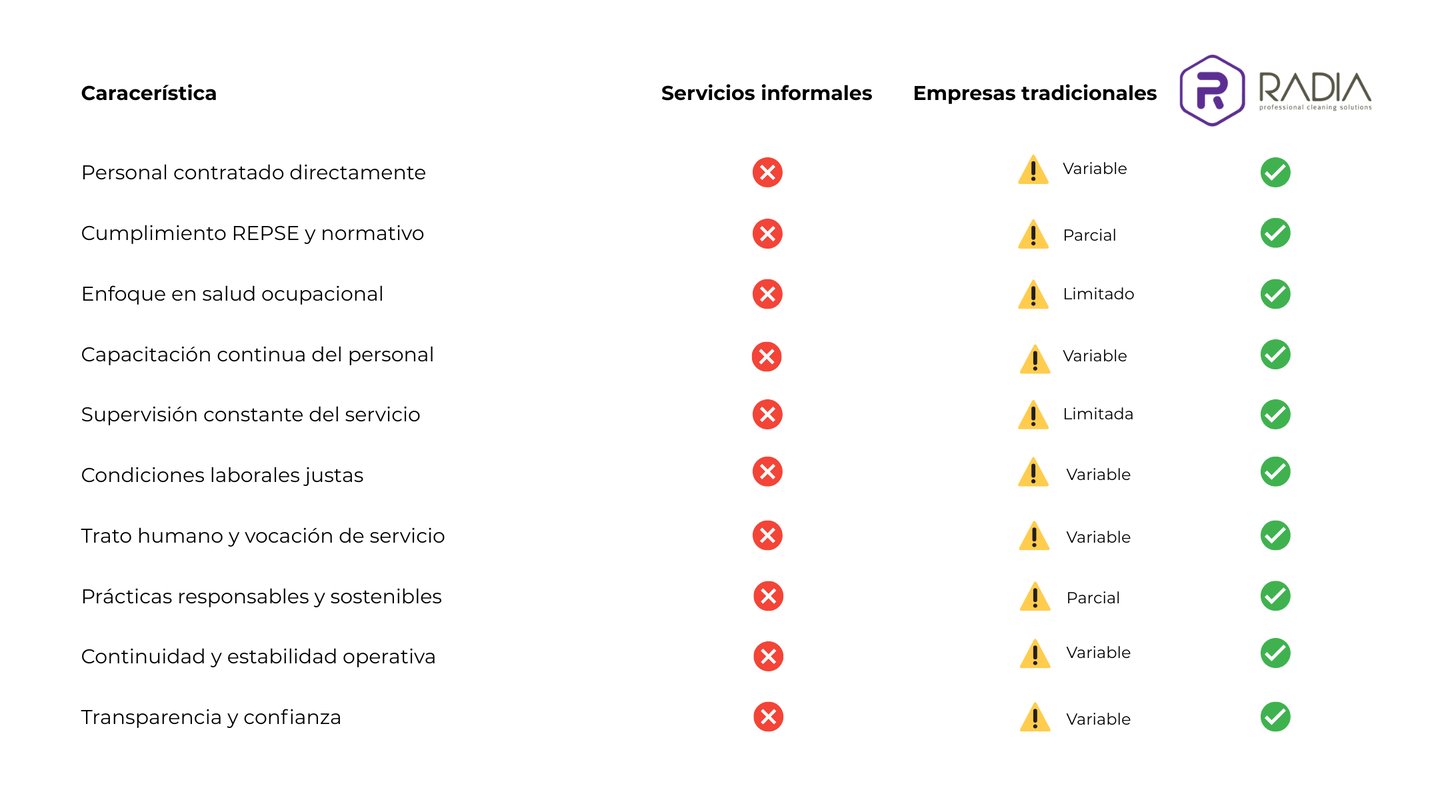Viewport: 1440px width, 810px height.
Task: Click red X for Transparencia y confianza
Action: pyautogui.click(x=767, y=717)
